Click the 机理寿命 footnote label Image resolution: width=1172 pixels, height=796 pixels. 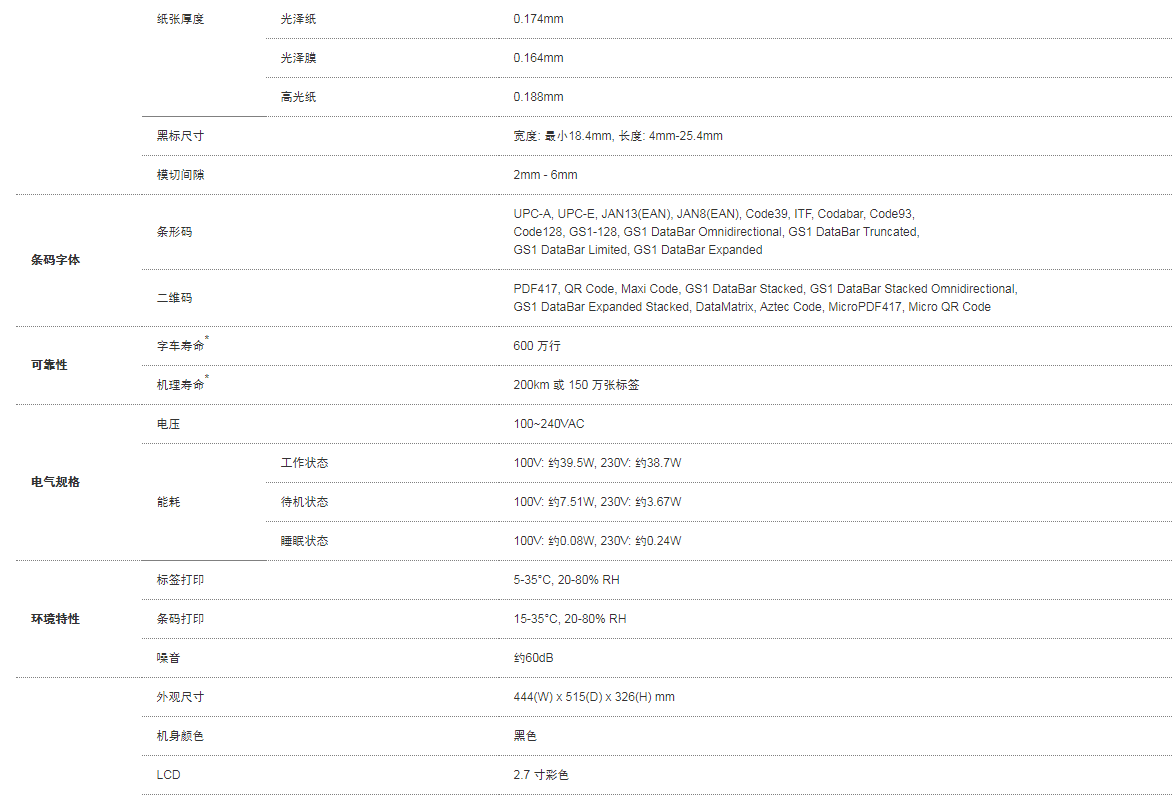182,383
